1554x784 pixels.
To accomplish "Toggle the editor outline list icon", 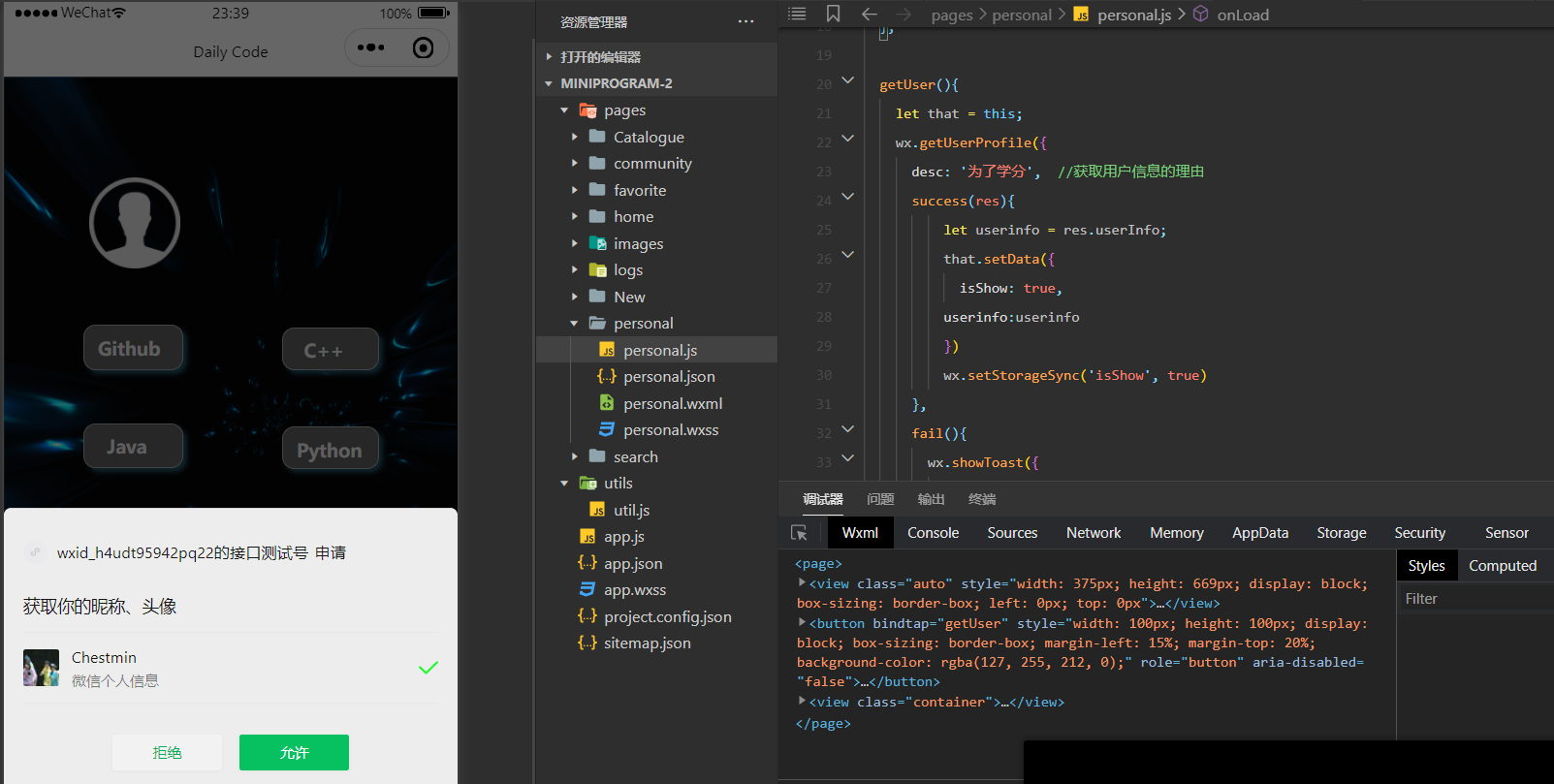I will (x=797, y=14).
